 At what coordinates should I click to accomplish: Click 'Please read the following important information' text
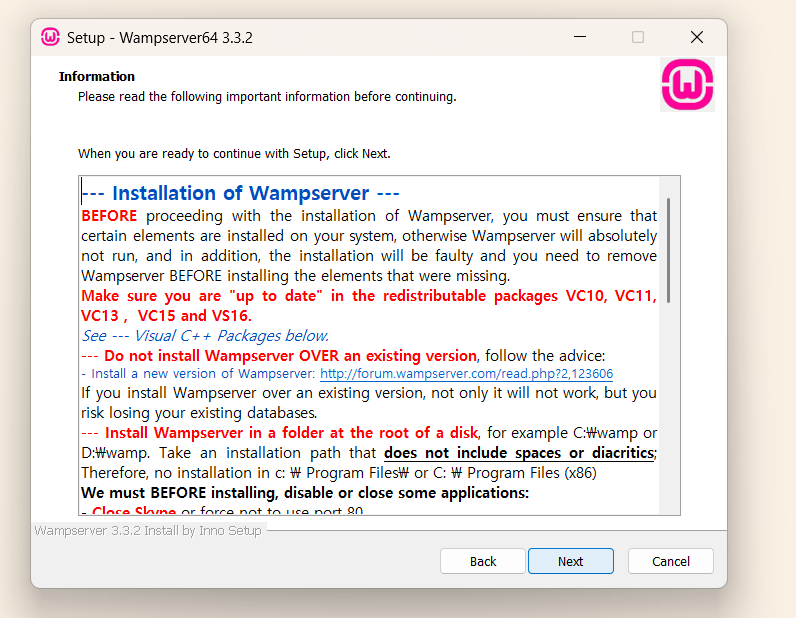click(x=267, y=96)
